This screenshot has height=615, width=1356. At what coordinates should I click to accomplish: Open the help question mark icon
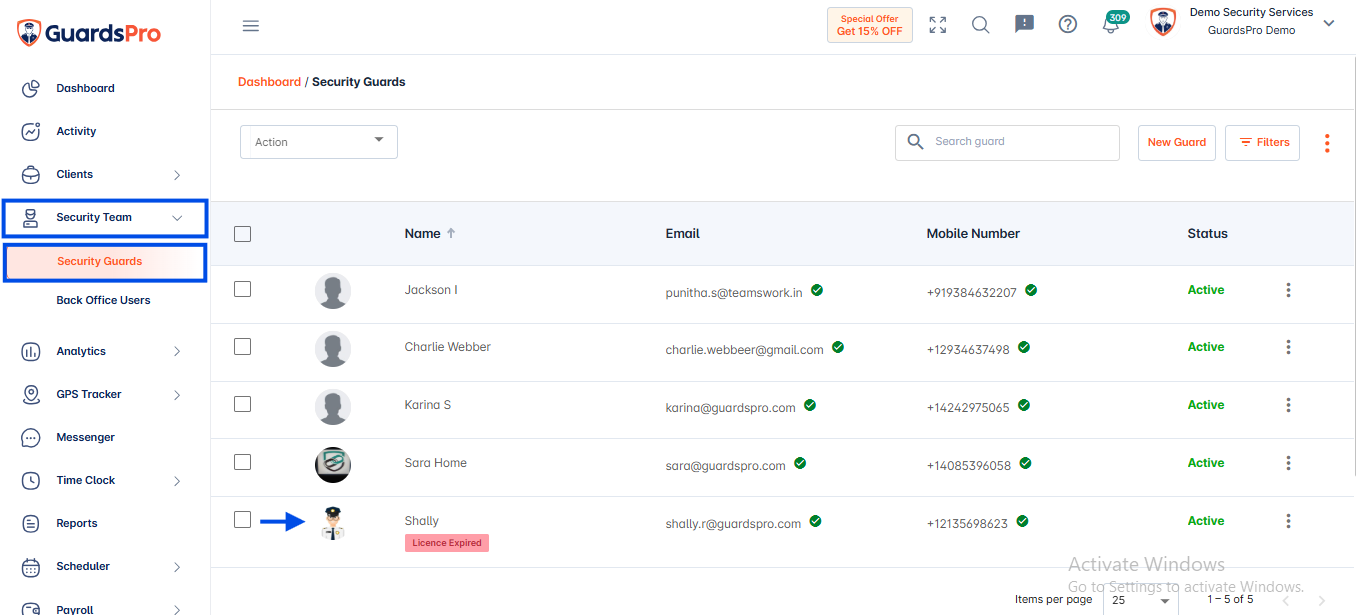pyautogui.click(x=1068, y=25)
